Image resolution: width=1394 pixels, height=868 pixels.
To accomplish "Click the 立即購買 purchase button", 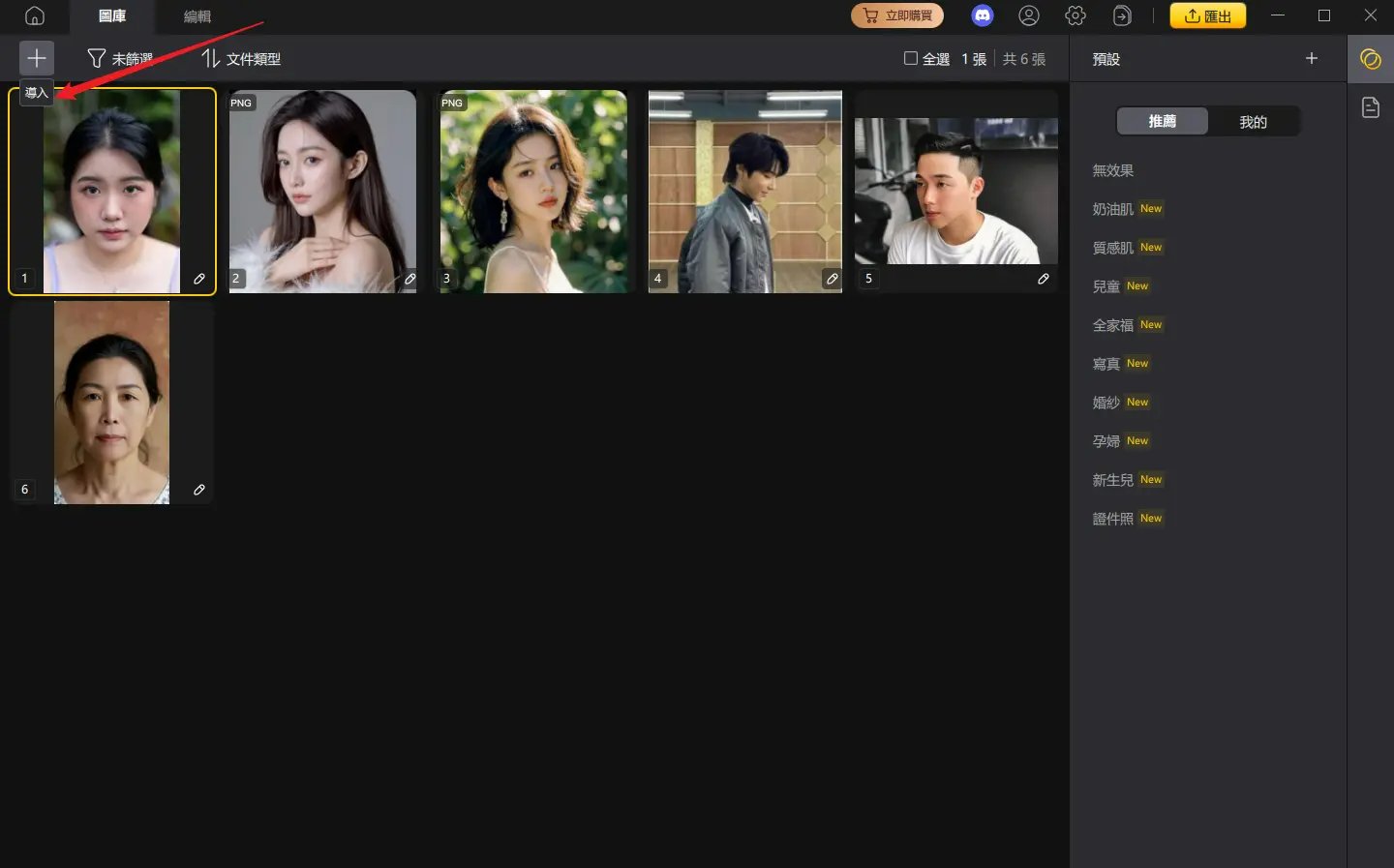I will [896, 15].
